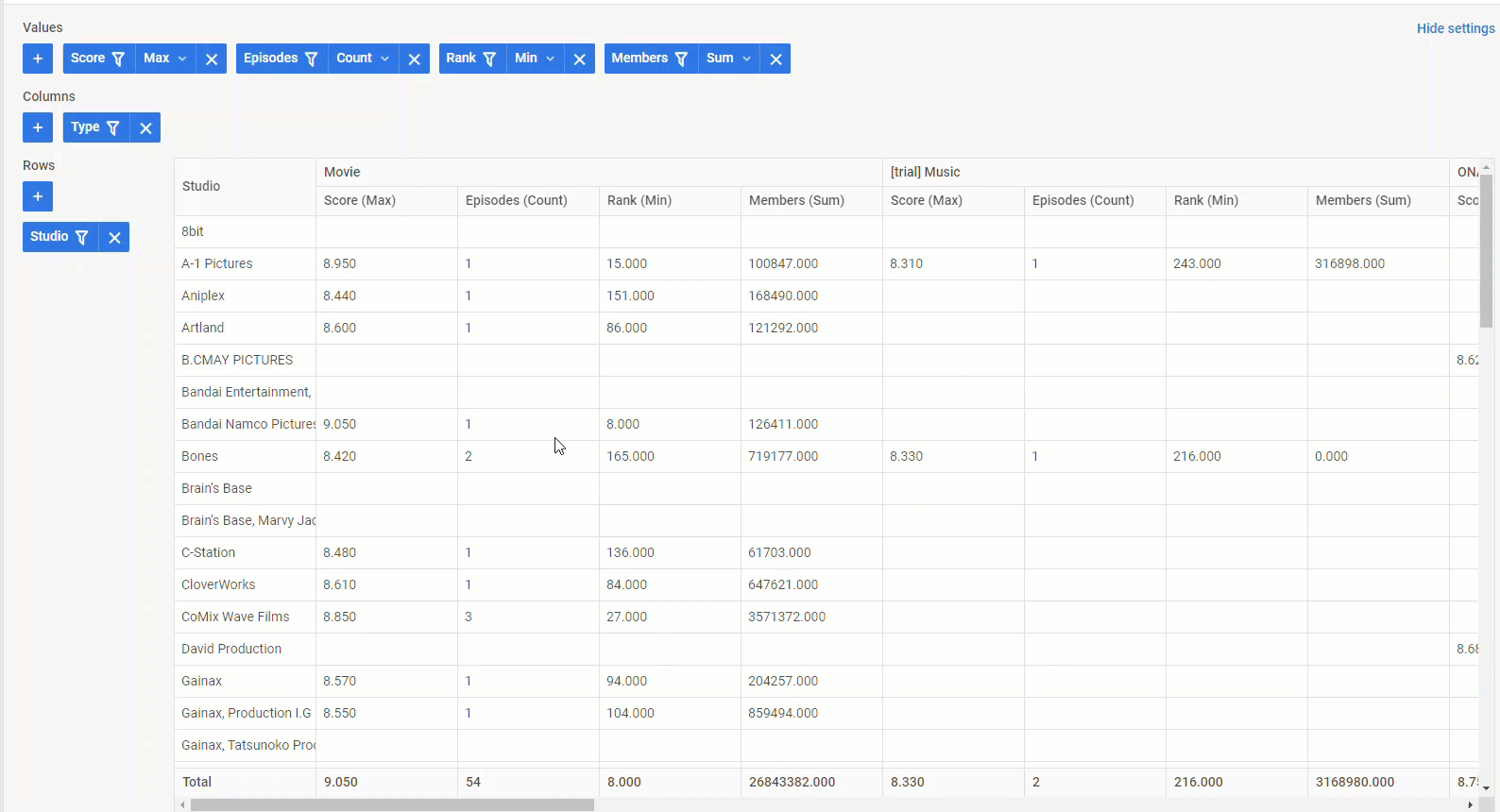Image resolution: width=1500 pixels, height=812 pixels.
Task: Remove the Rank value field
Action: tap(579, 59)
